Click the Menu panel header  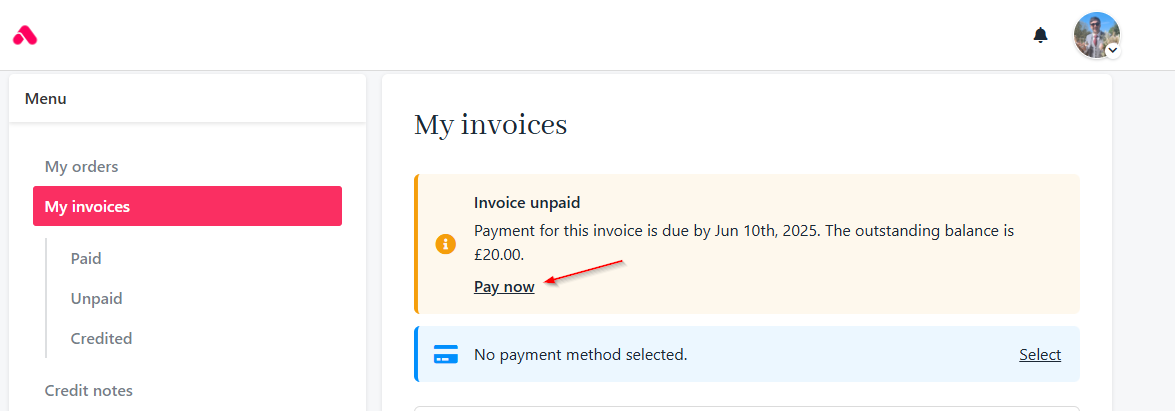(x=187, y=98)
